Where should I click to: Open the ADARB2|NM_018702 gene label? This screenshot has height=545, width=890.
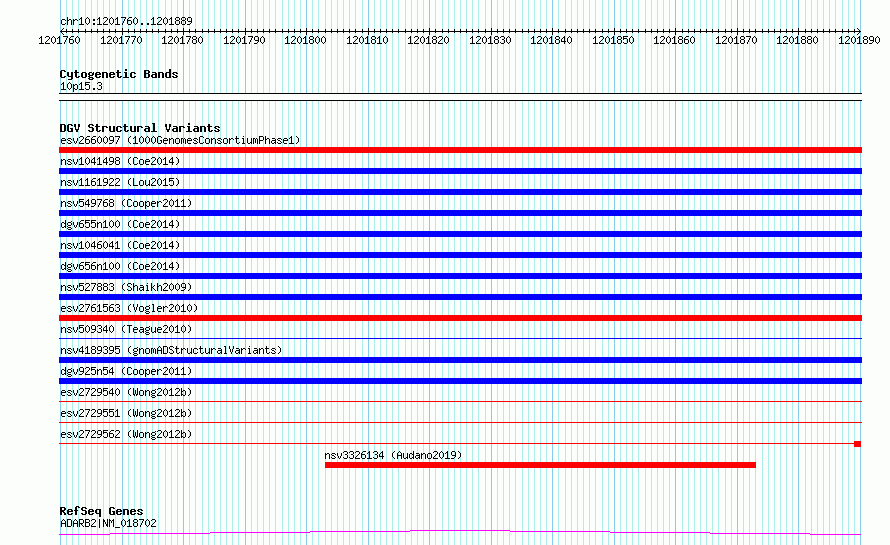[108, 523]
